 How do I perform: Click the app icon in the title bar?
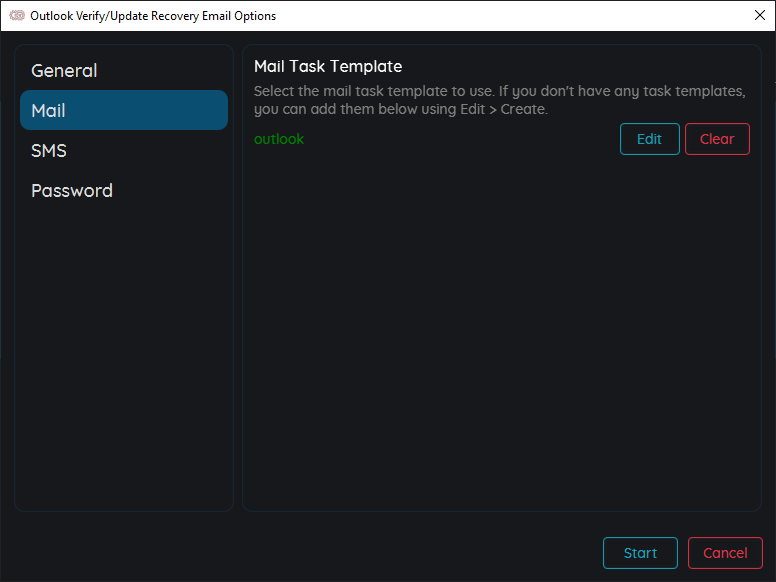(x=17, y=15)
